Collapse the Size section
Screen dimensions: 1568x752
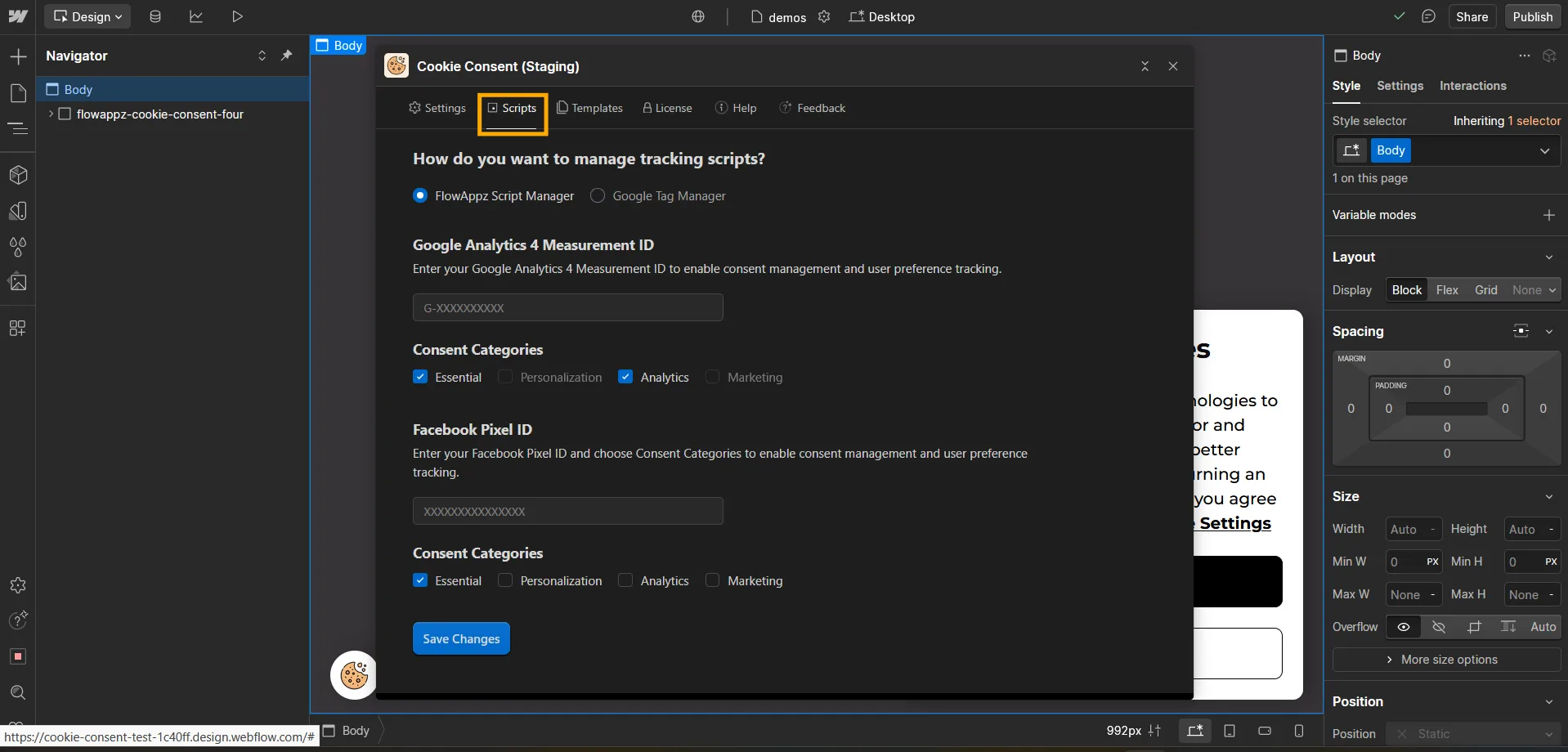click(1548, 496)
